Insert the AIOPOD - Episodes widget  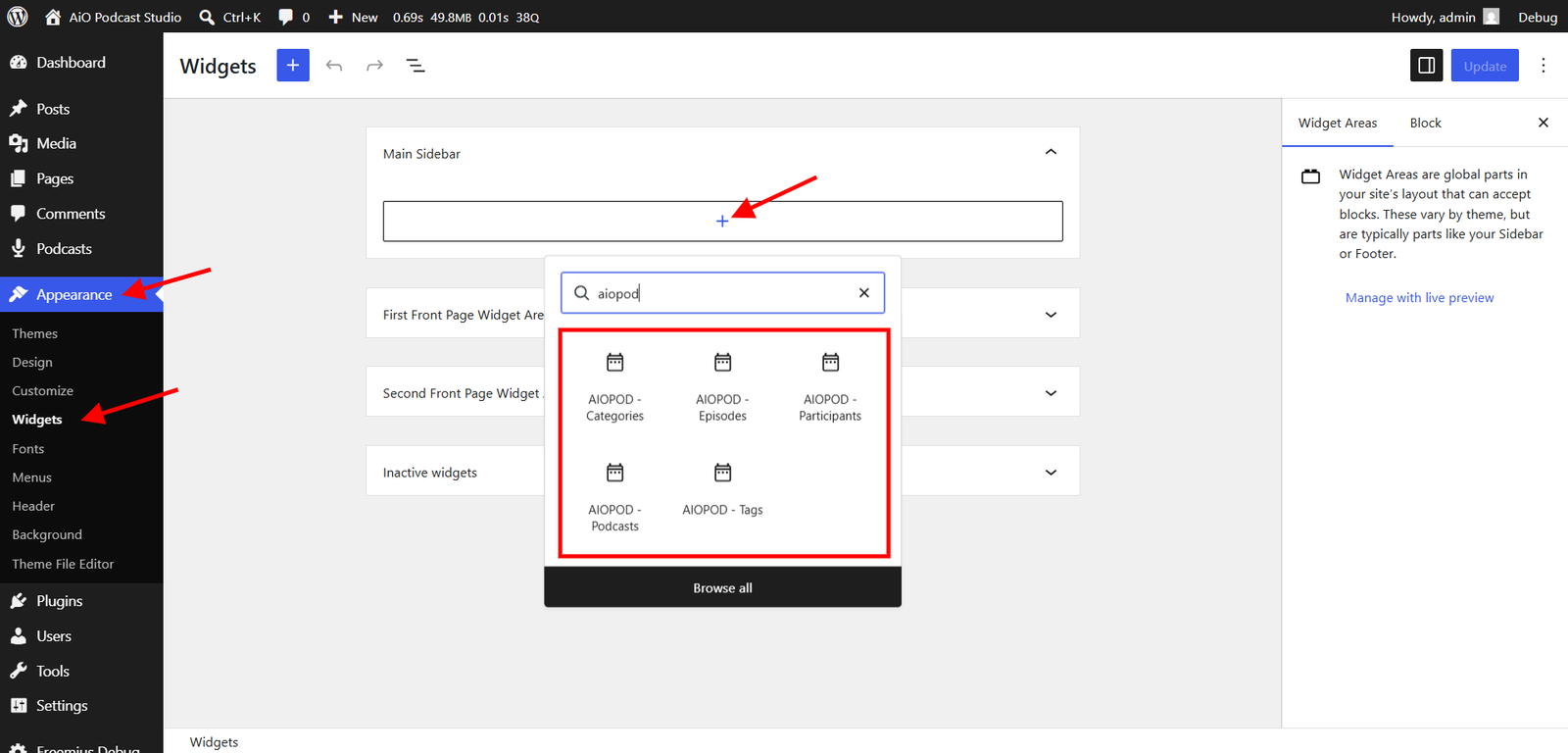tap(723, 387)
